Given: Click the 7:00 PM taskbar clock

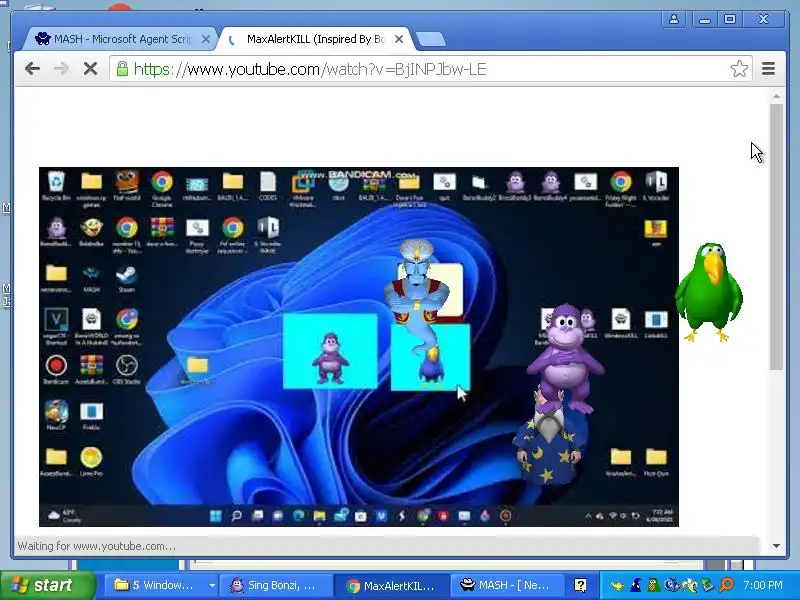Looking at the screenshot, I should pos(762,585).
